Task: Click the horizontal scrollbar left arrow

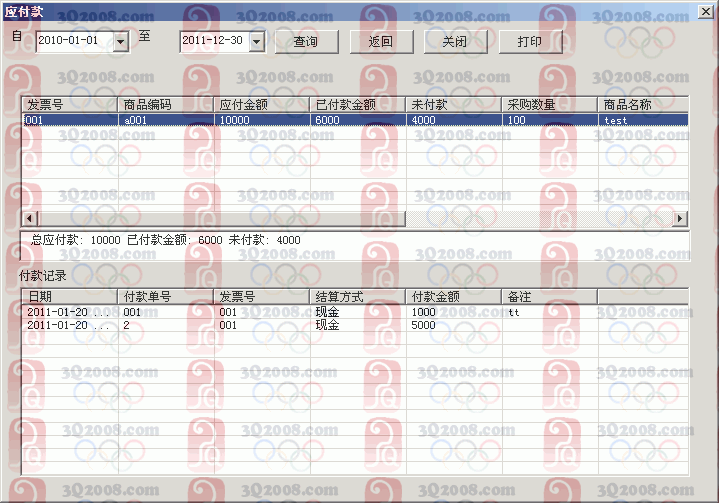Action: click(30, 219)
